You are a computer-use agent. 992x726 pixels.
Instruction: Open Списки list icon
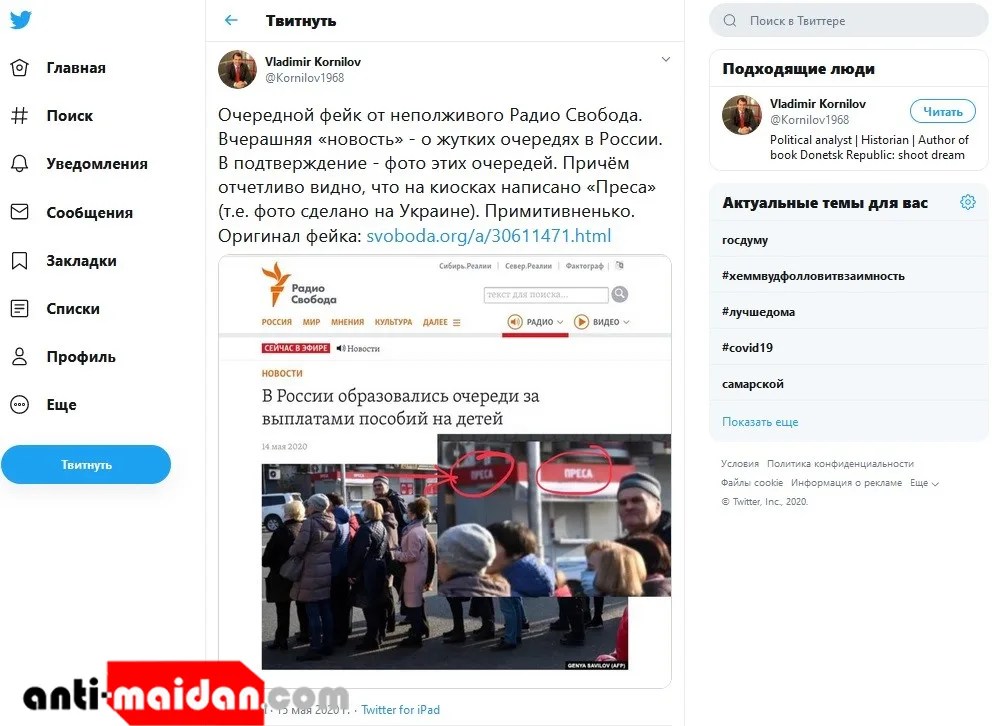click(20, 309)
